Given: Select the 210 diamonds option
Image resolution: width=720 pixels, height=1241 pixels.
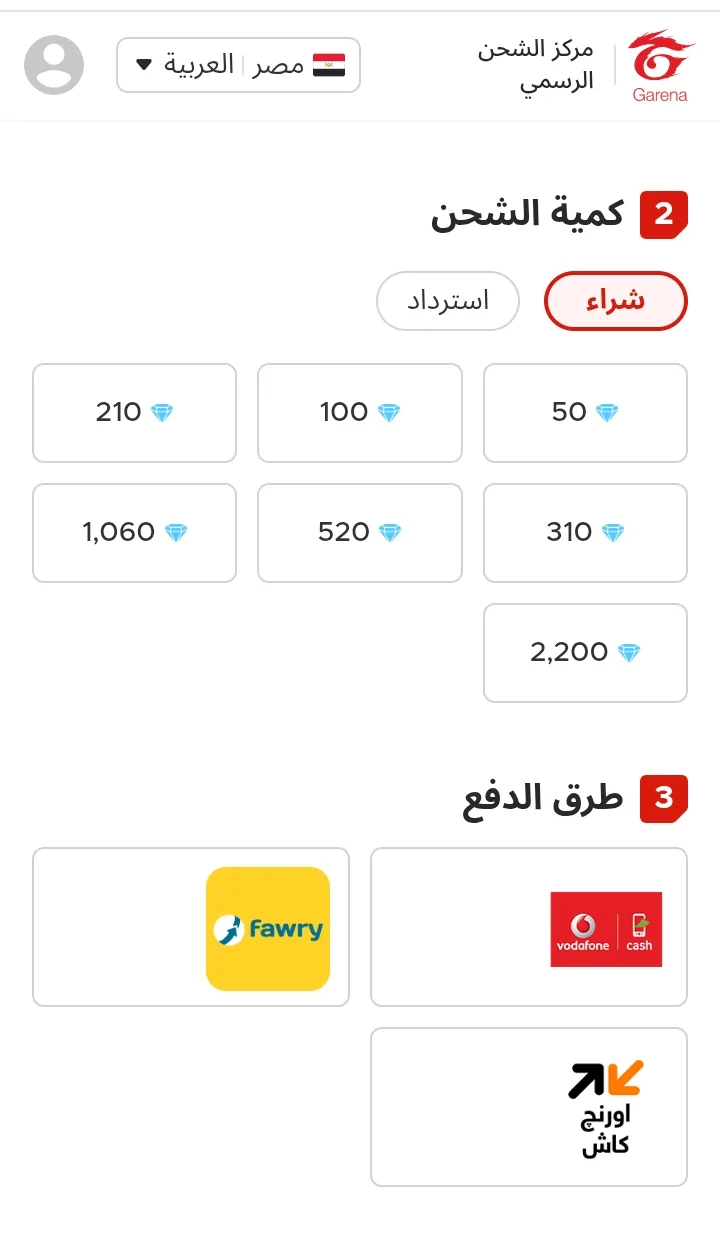Looking at the screenshot, I should 134,413.
